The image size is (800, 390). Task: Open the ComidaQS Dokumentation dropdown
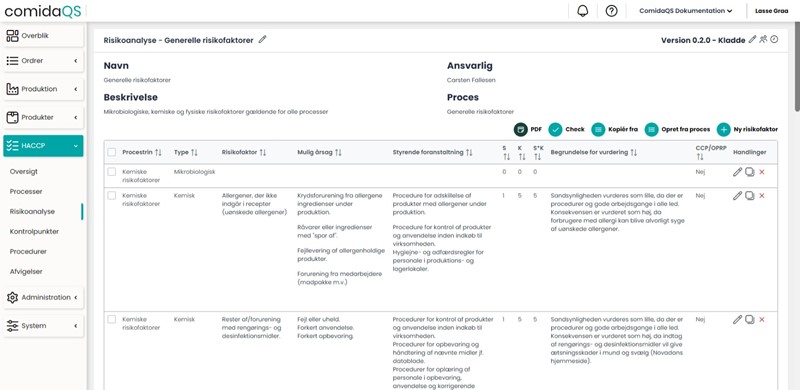[686, 11]
